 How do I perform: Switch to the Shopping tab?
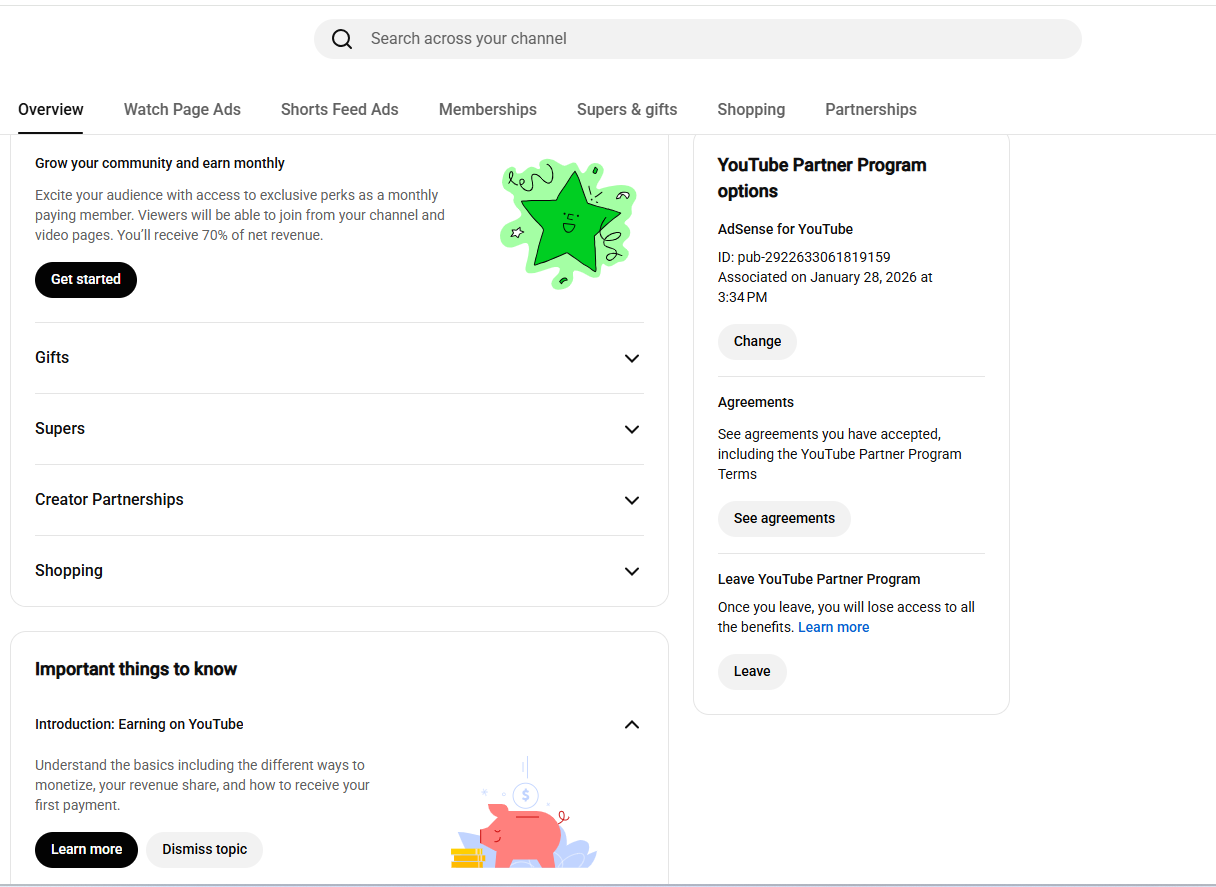(751, 110)
